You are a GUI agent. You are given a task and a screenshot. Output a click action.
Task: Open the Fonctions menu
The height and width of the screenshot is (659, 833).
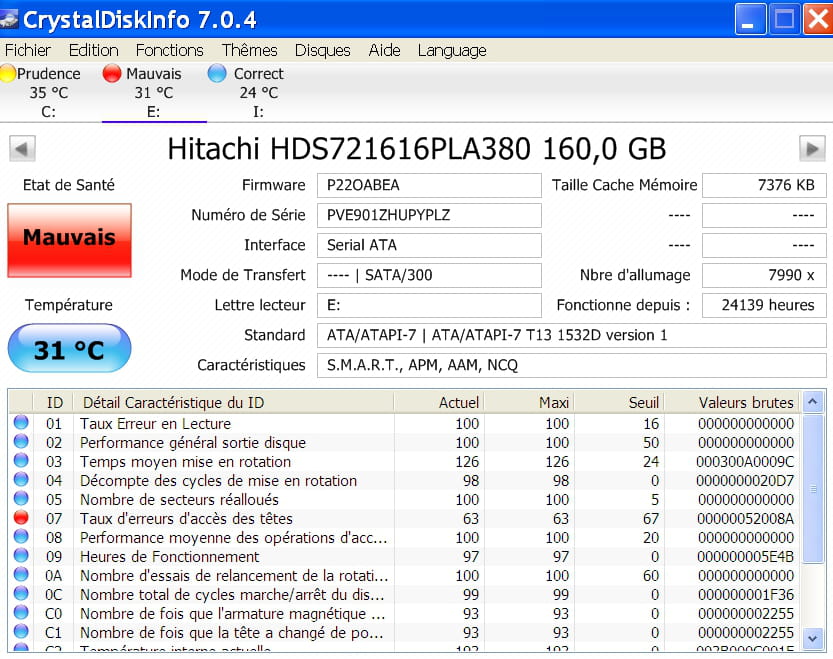click(x=169, y=50)
